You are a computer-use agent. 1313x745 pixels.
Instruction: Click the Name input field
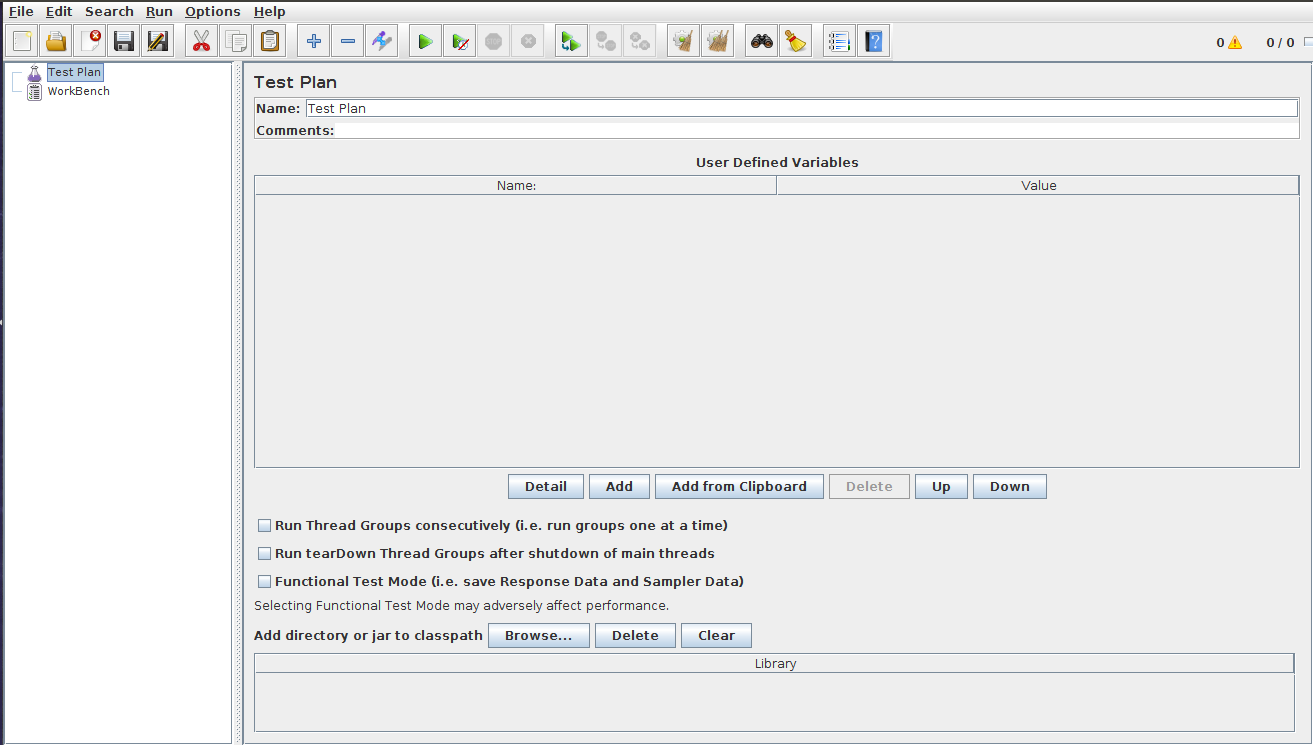click(802, 108)
